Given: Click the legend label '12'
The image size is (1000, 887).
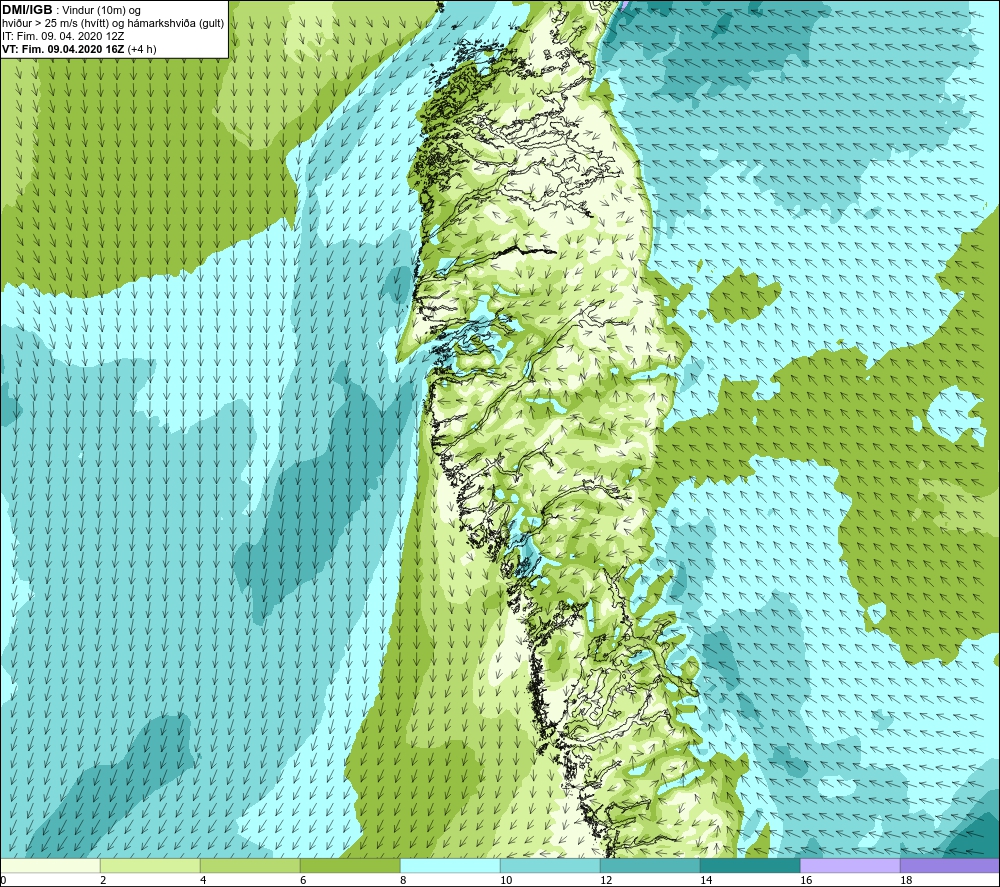Looking at the screenshot, I should coord(606,880).
